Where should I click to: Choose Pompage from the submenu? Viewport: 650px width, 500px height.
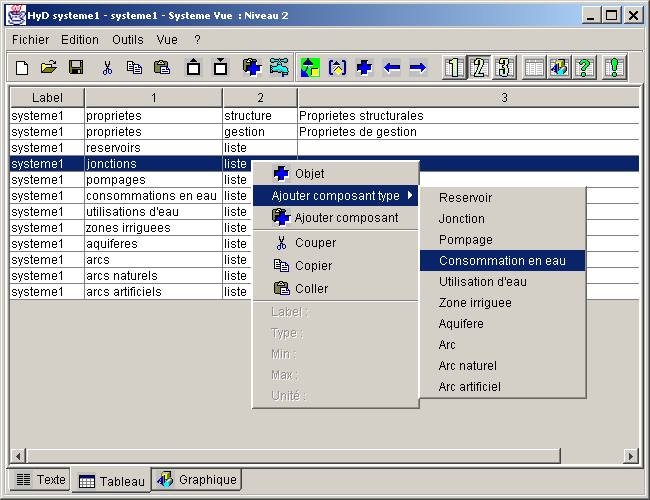pyautogui.click(x=502, y=240)
